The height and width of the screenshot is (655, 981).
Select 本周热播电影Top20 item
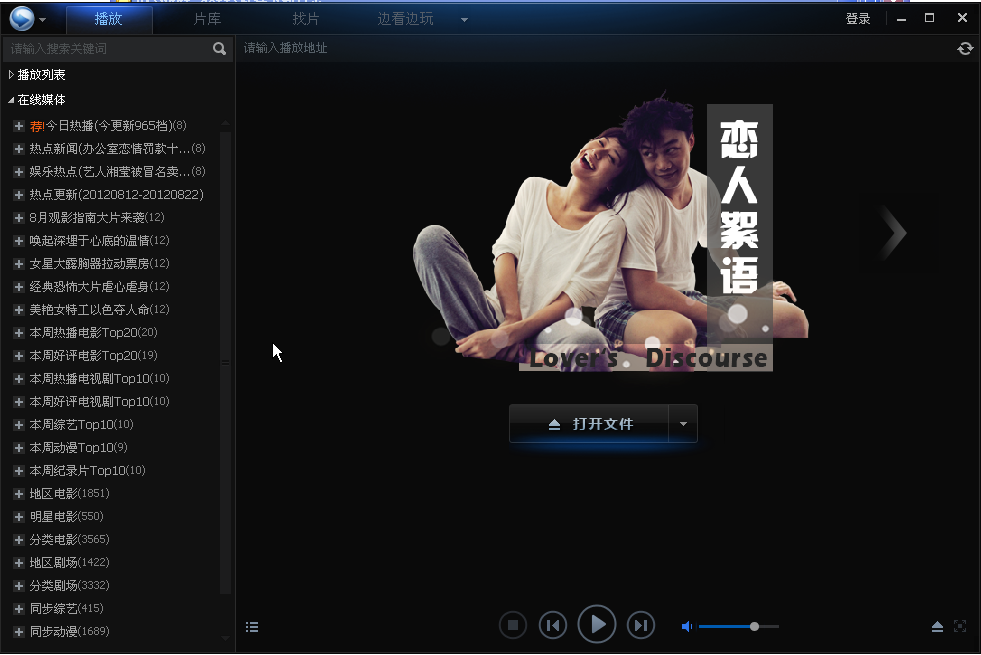point(93,332)
